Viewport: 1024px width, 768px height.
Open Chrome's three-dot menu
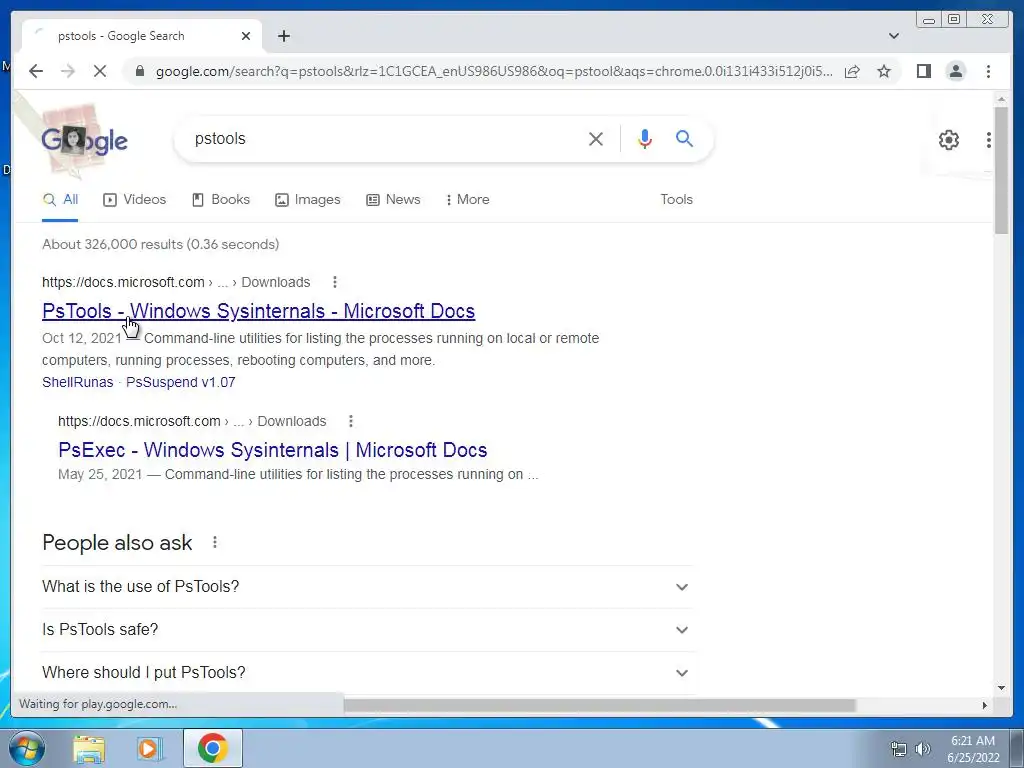[x=988, y=71]
